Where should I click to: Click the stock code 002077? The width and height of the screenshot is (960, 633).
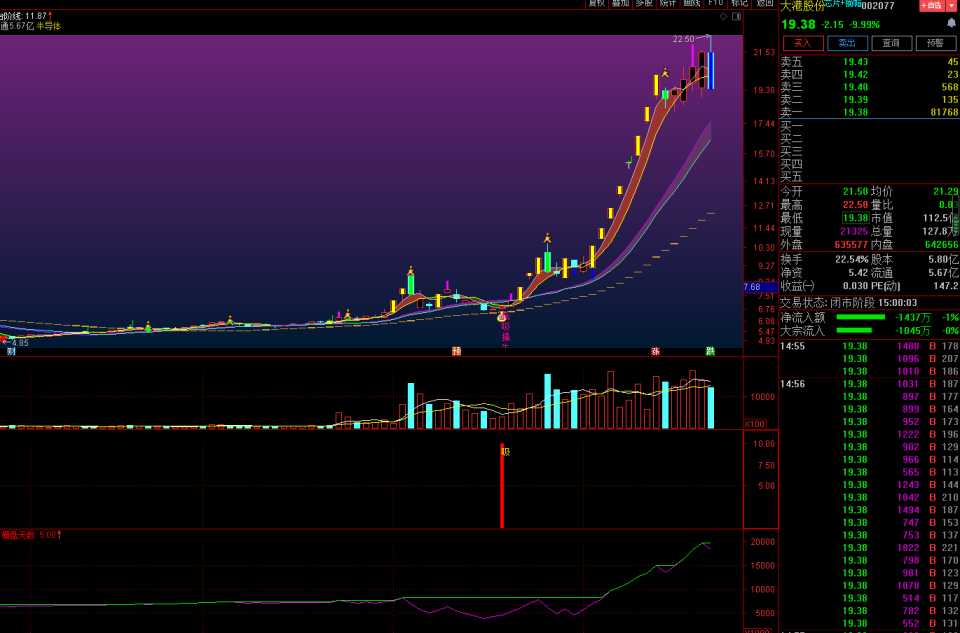[878, 6]
